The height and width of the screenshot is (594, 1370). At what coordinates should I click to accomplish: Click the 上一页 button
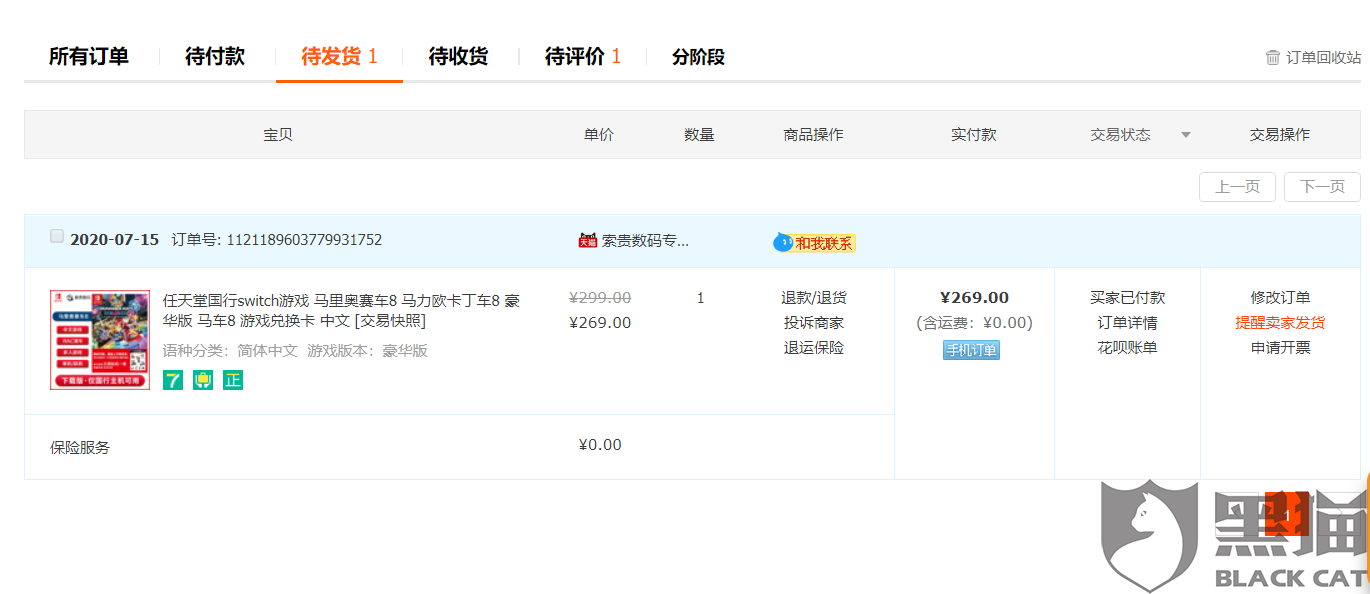pos(1237,187)
